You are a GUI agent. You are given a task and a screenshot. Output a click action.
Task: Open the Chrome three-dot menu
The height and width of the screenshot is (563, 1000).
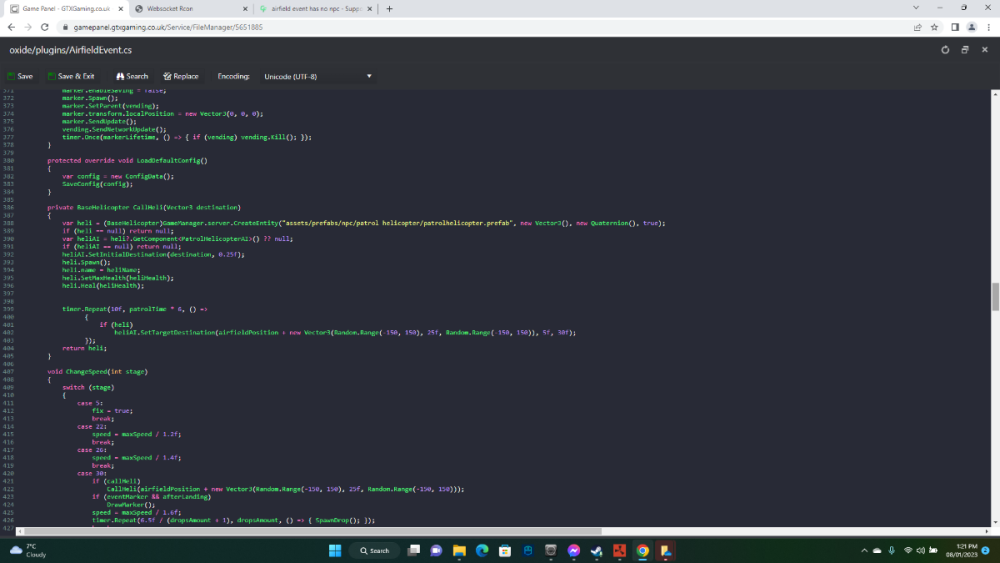[989, 27]
